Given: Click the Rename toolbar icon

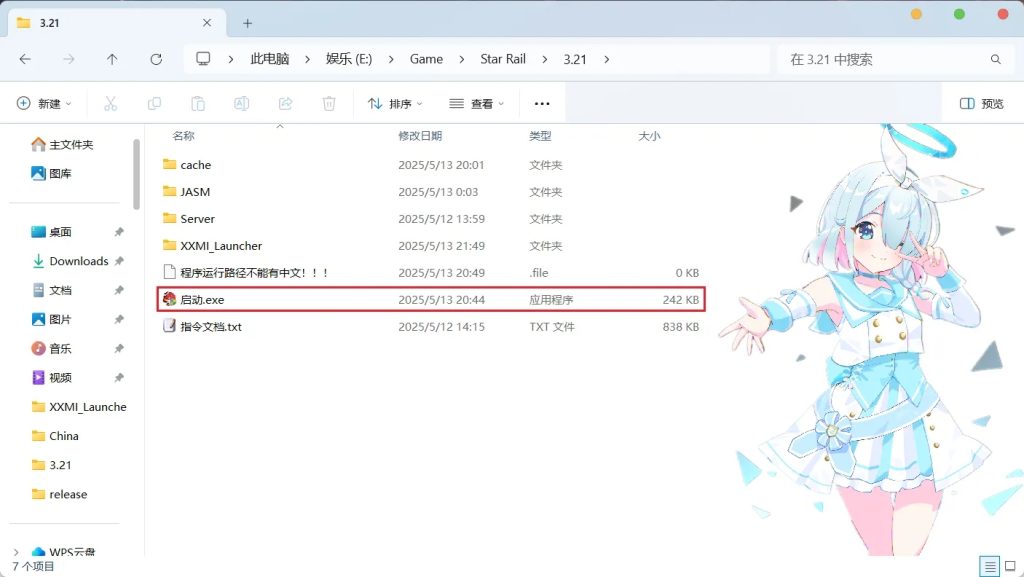Looking at the screenshot, I should click(242, 103).
